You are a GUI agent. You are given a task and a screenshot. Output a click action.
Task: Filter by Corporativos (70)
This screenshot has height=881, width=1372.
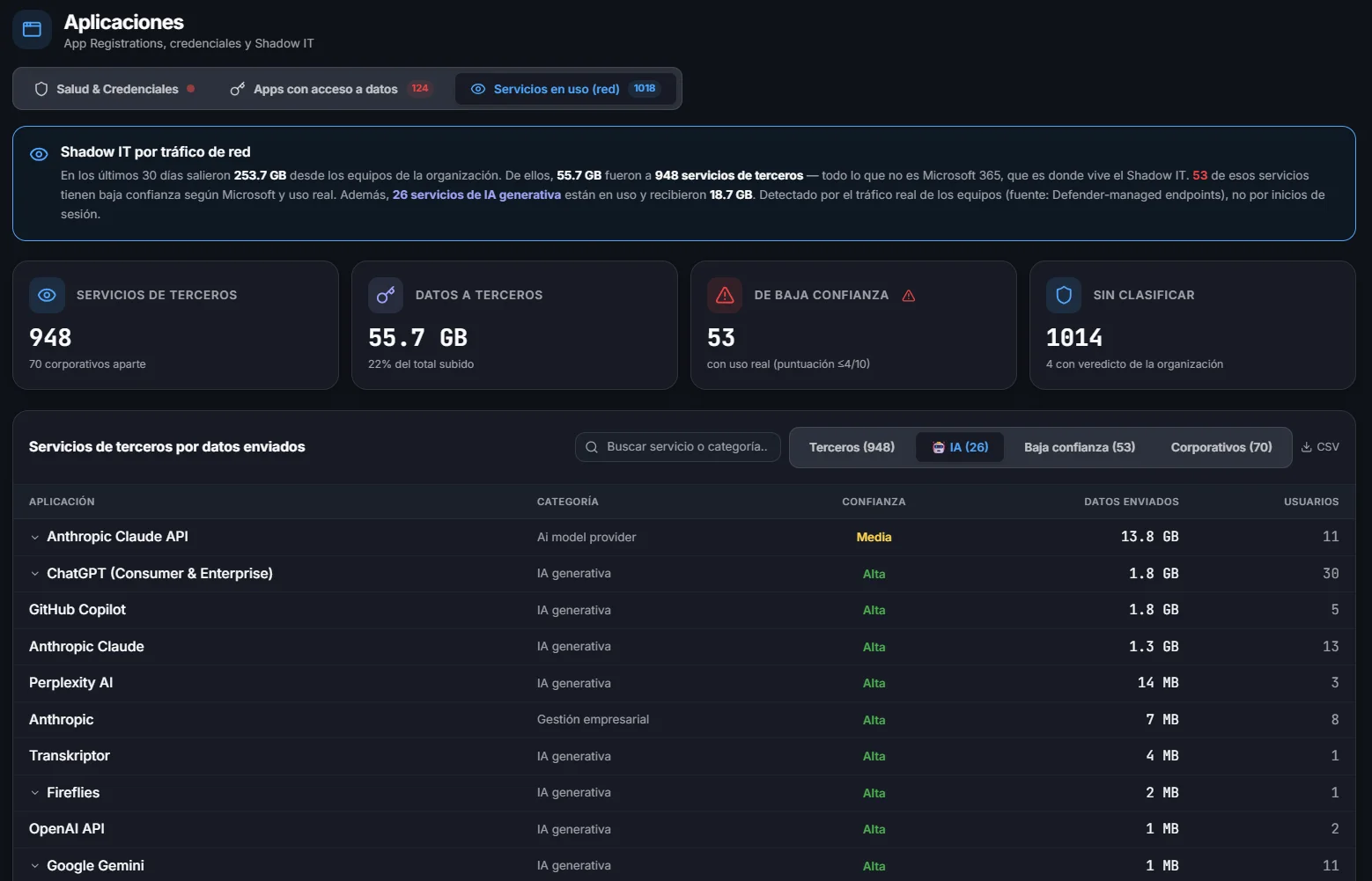coord(1221,447)
